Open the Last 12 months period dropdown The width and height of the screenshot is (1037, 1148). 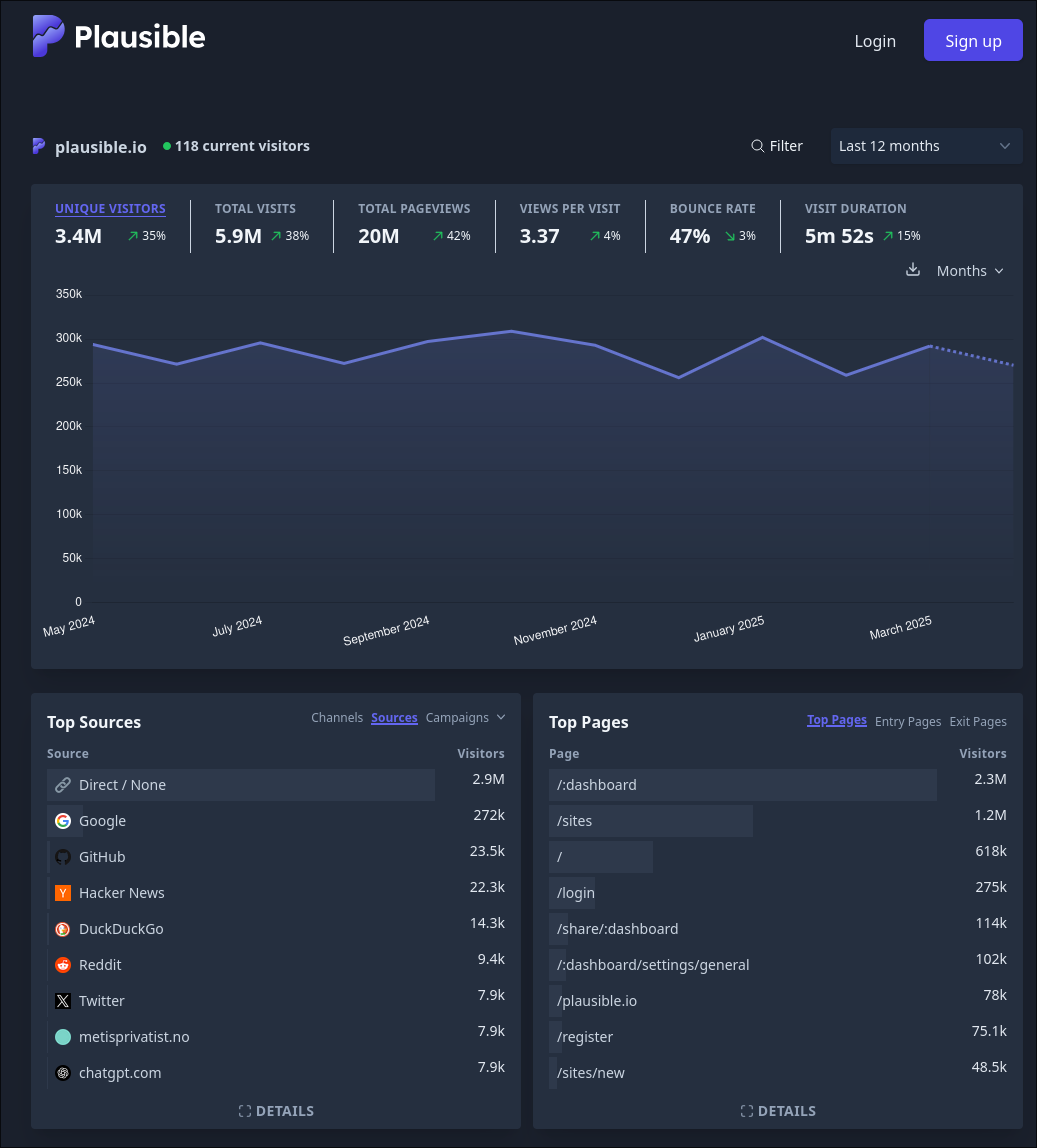pyautogui.click(x=926, y=146)
